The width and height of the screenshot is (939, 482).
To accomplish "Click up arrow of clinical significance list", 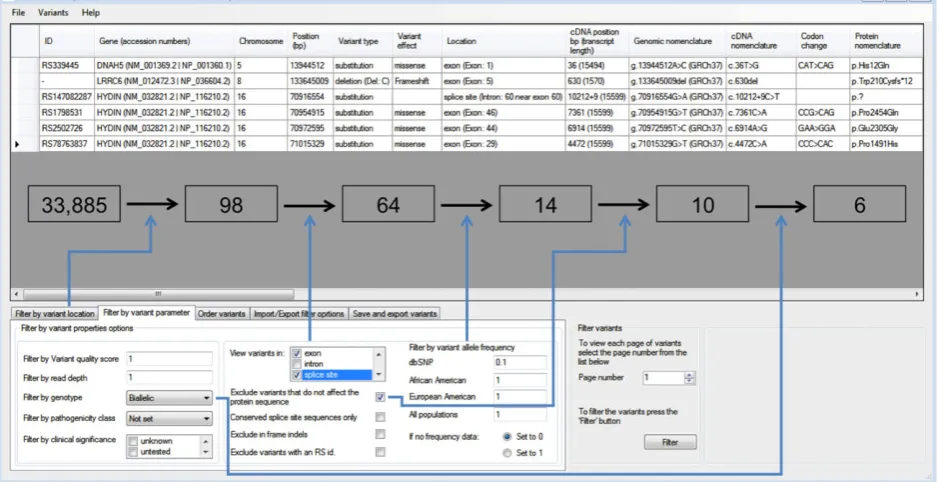I will [x=207, y=441].
